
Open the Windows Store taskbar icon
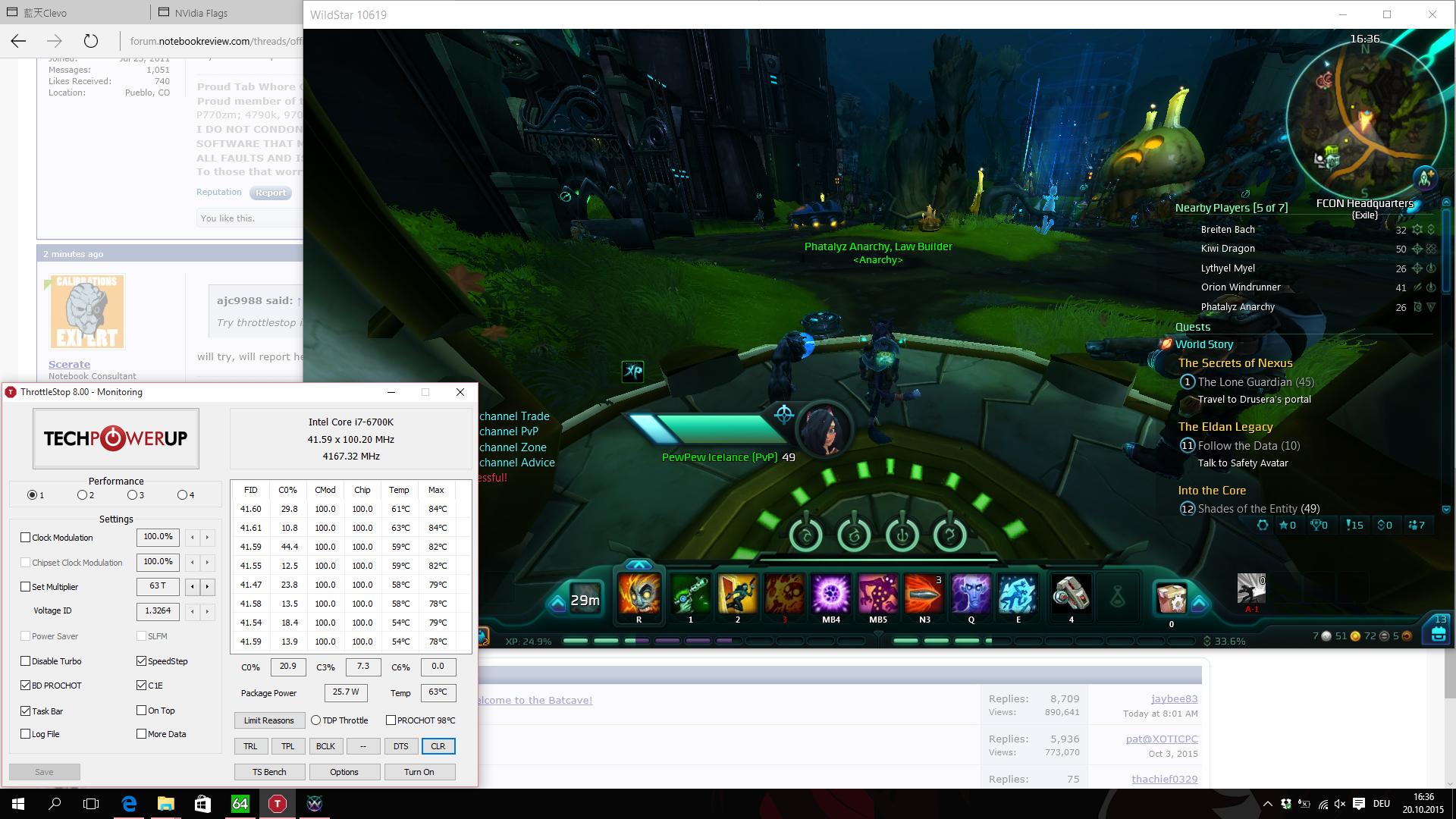203,803
